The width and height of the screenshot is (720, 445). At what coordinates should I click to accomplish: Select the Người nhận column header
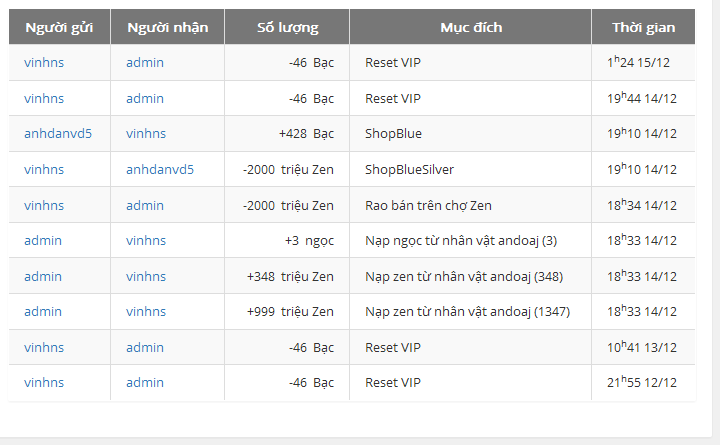click(x=168, y=28)
